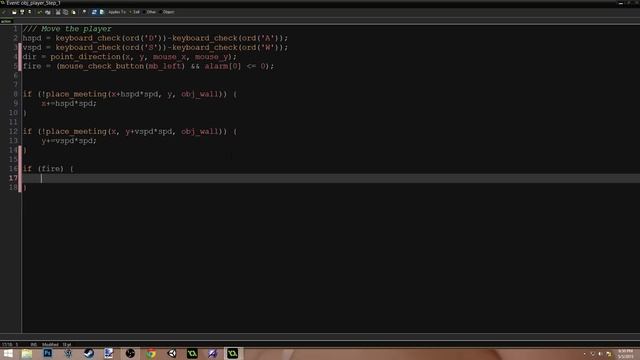Click the taskbar clock
Screen dimensions: 640x360
point(625,354)
